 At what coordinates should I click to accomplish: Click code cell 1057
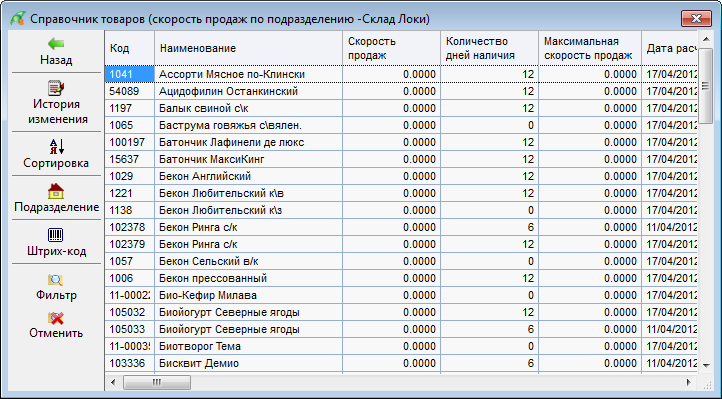coord(130,261)
